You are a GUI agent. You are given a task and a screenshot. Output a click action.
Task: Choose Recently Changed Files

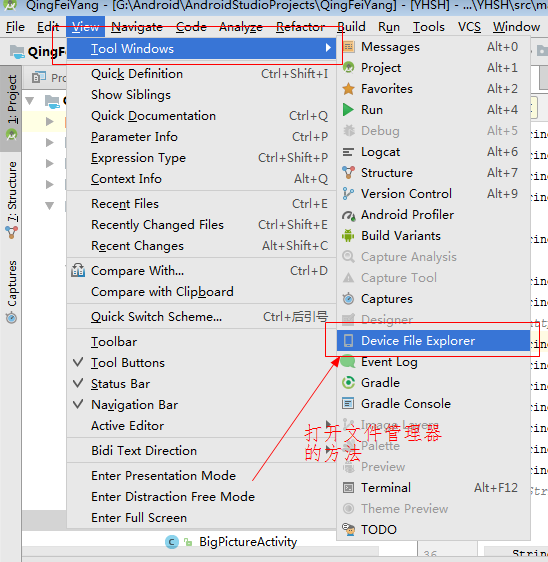pyautogui.click(x=201, y=225)
